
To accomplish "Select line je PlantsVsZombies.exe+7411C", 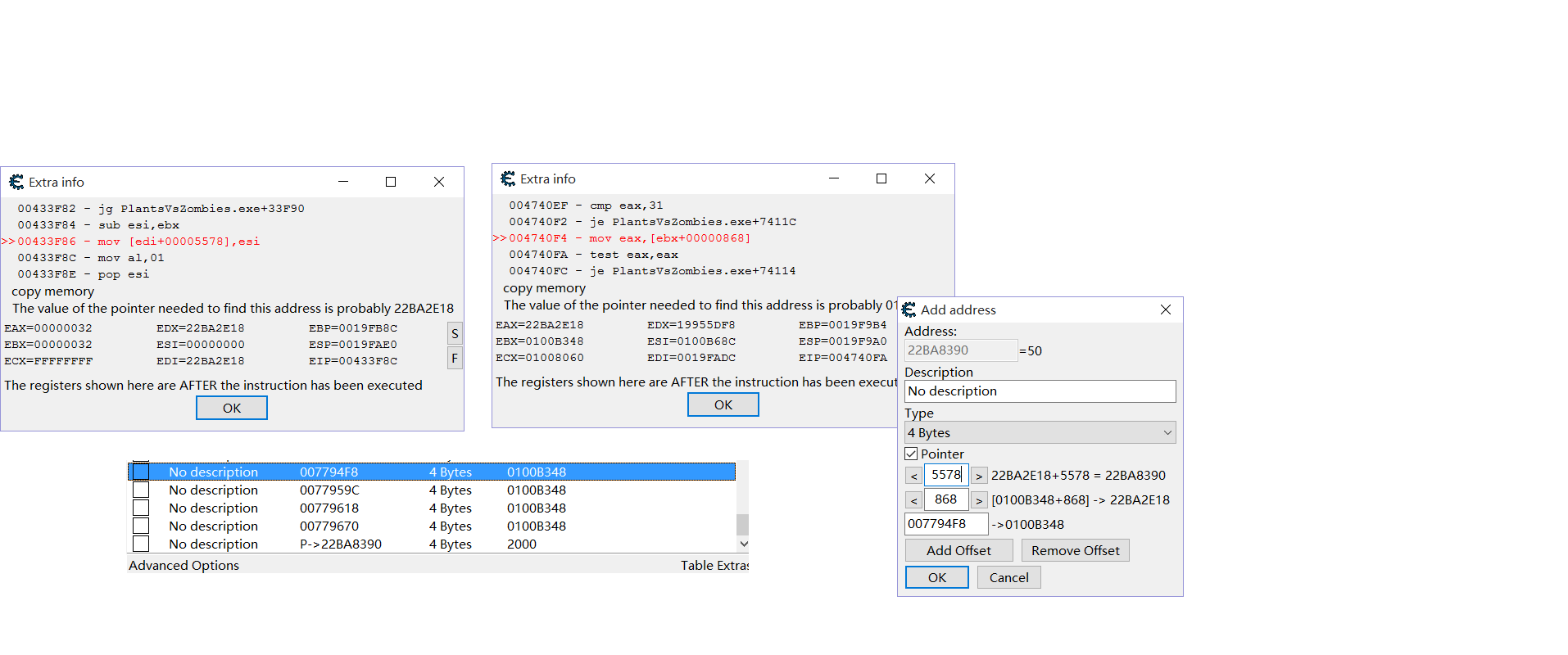I will click(x=653, y=222).
